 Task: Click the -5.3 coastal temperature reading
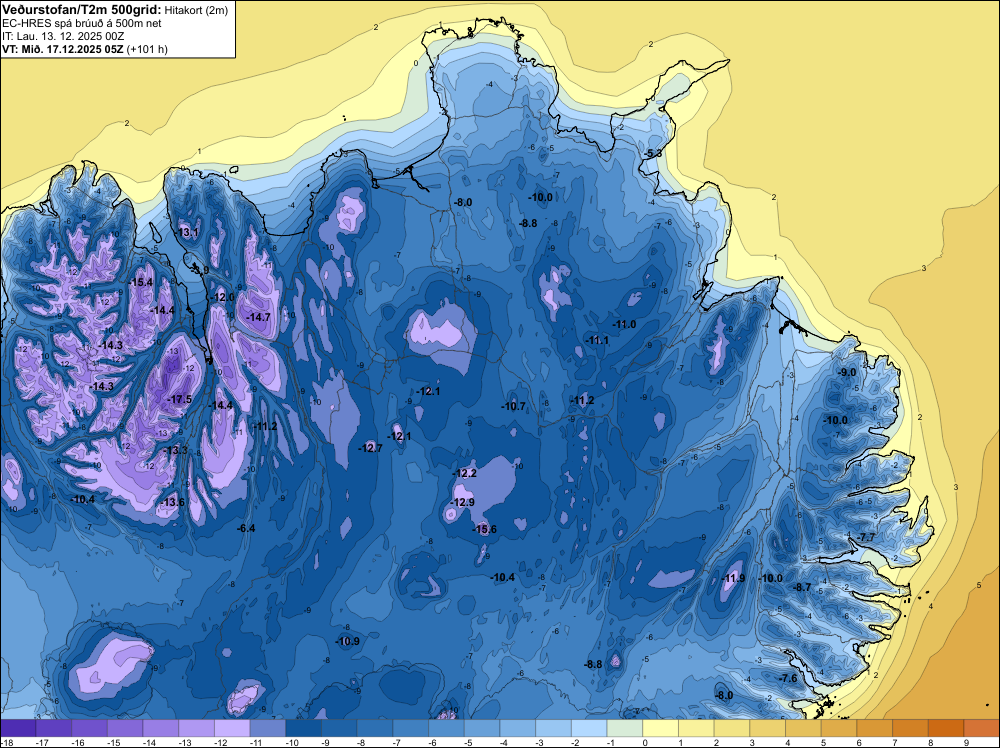coord(652,154)
